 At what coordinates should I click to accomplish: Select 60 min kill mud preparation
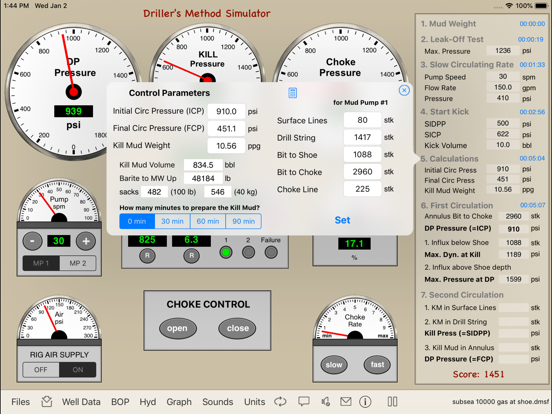pyautogui.click(x=208, y=221)
